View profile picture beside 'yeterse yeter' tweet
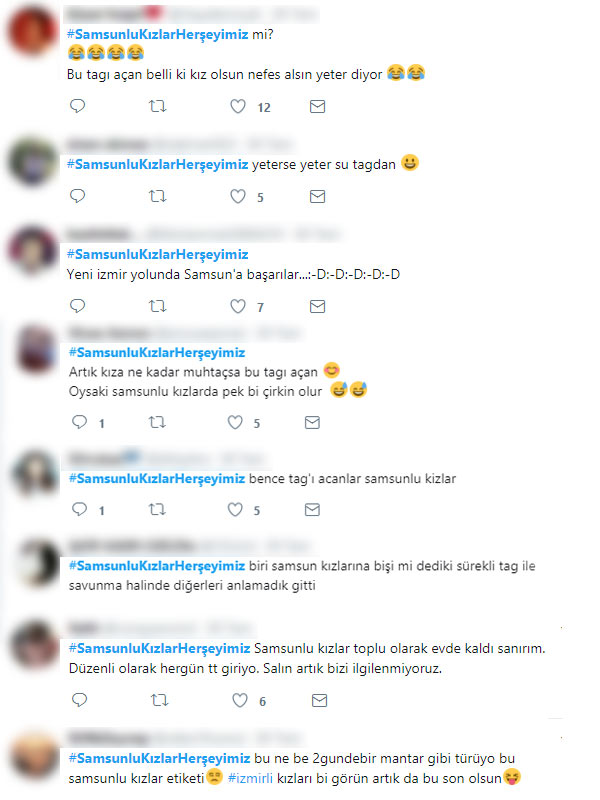This screenshot has width=600, height=800. 33,162
